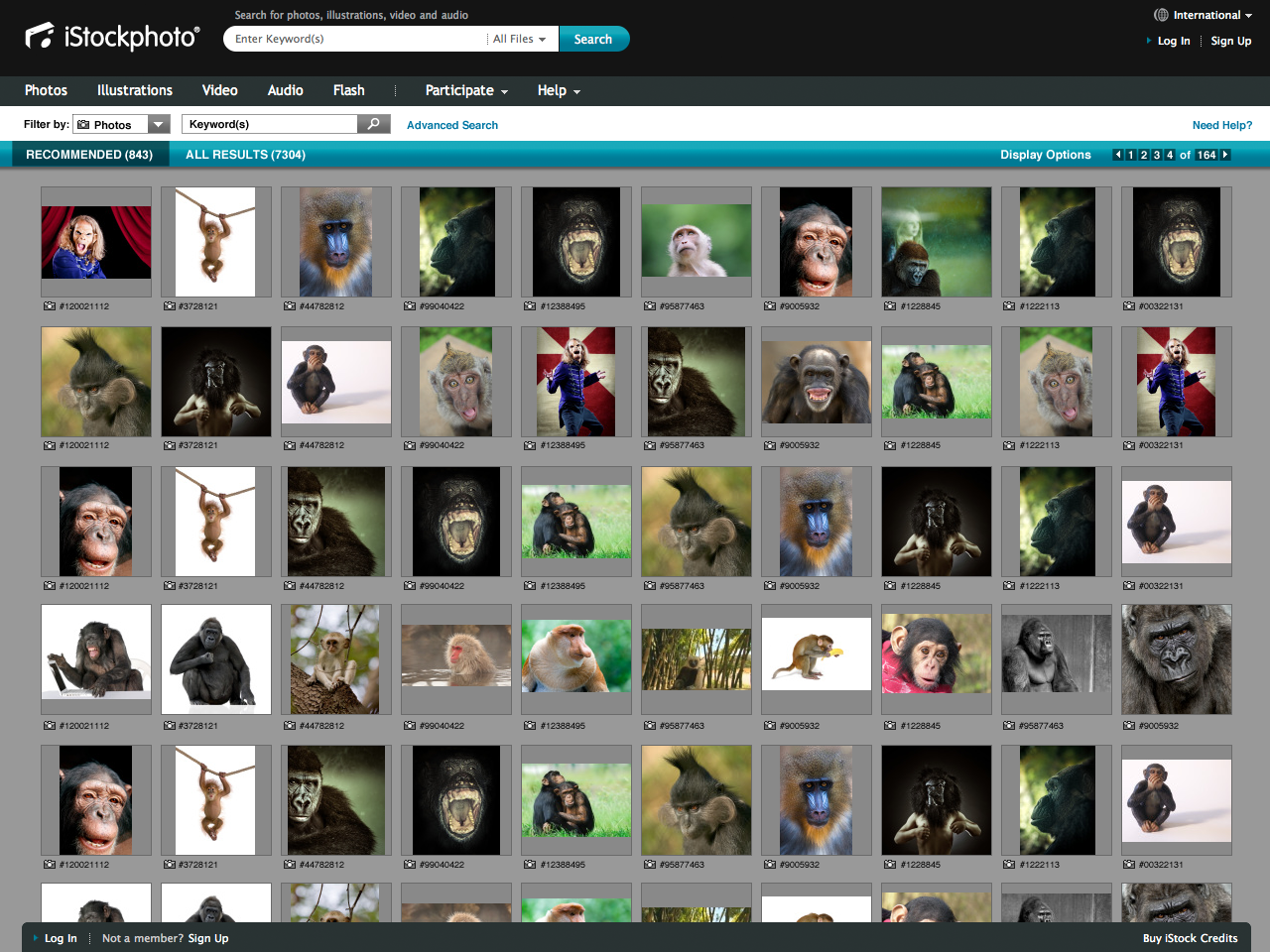Go to results page 2

(x=1144, y=155)
